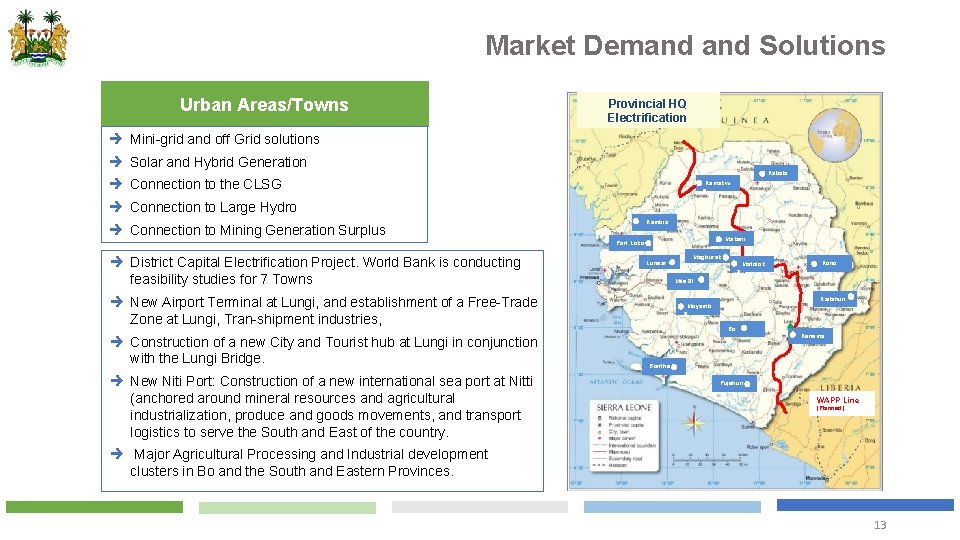Click the Kambia label on the map
This screenshot has width=960, height=540.
(x=654, y=222)
